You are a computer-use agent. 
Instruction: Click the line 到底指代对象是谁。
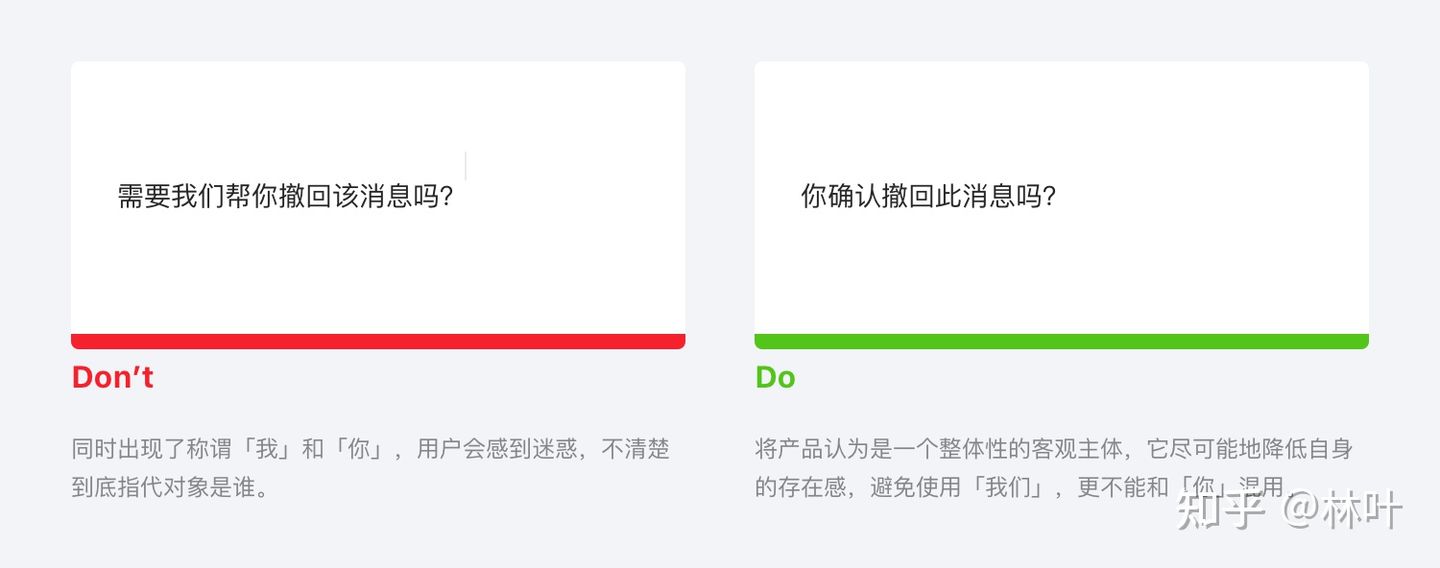point(170,487)
